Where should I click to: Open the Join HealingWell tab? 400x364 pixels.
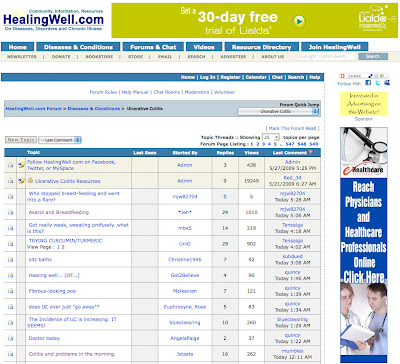point(335,47)
